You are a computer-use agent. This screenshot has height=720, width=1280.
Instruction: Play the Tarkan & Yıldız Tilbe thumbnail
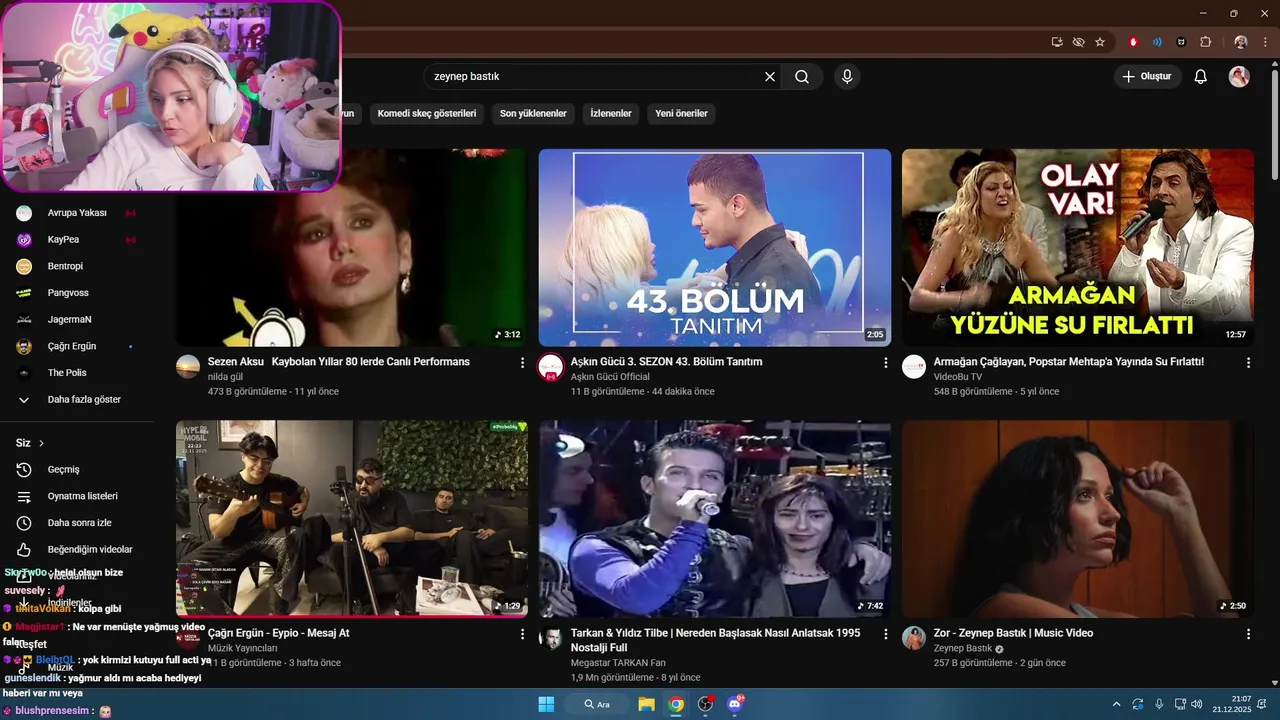[x=714, y=518]
